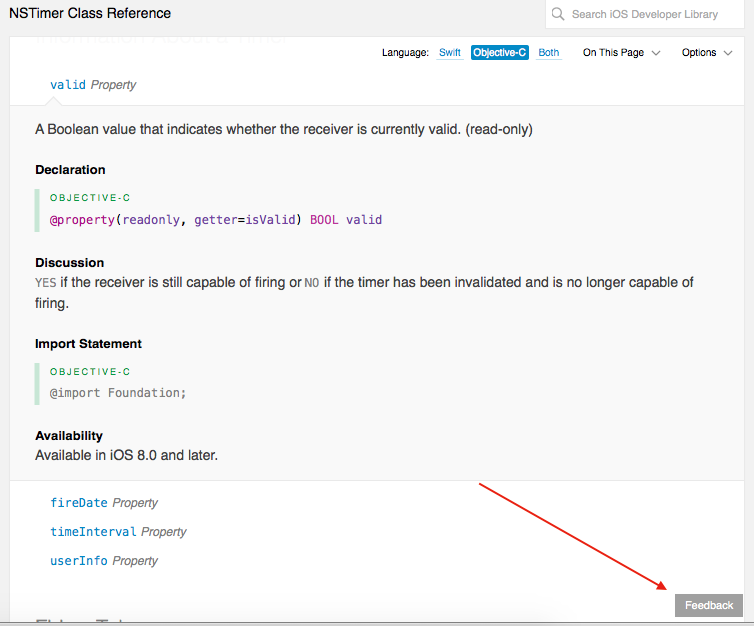Click the Import Statement heading

88,344
